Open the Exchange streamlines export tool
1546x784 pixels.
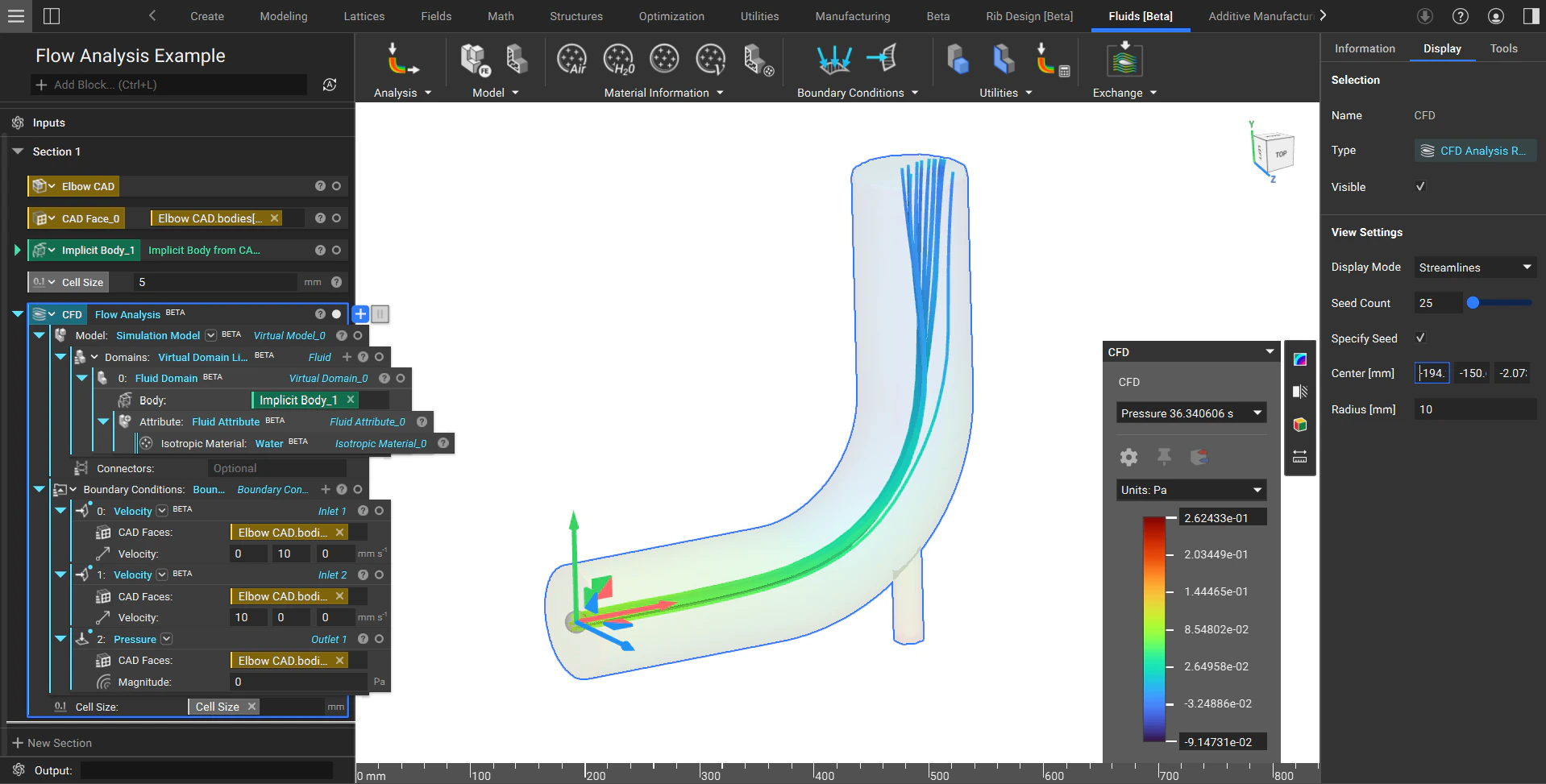tap(1123, 59)
